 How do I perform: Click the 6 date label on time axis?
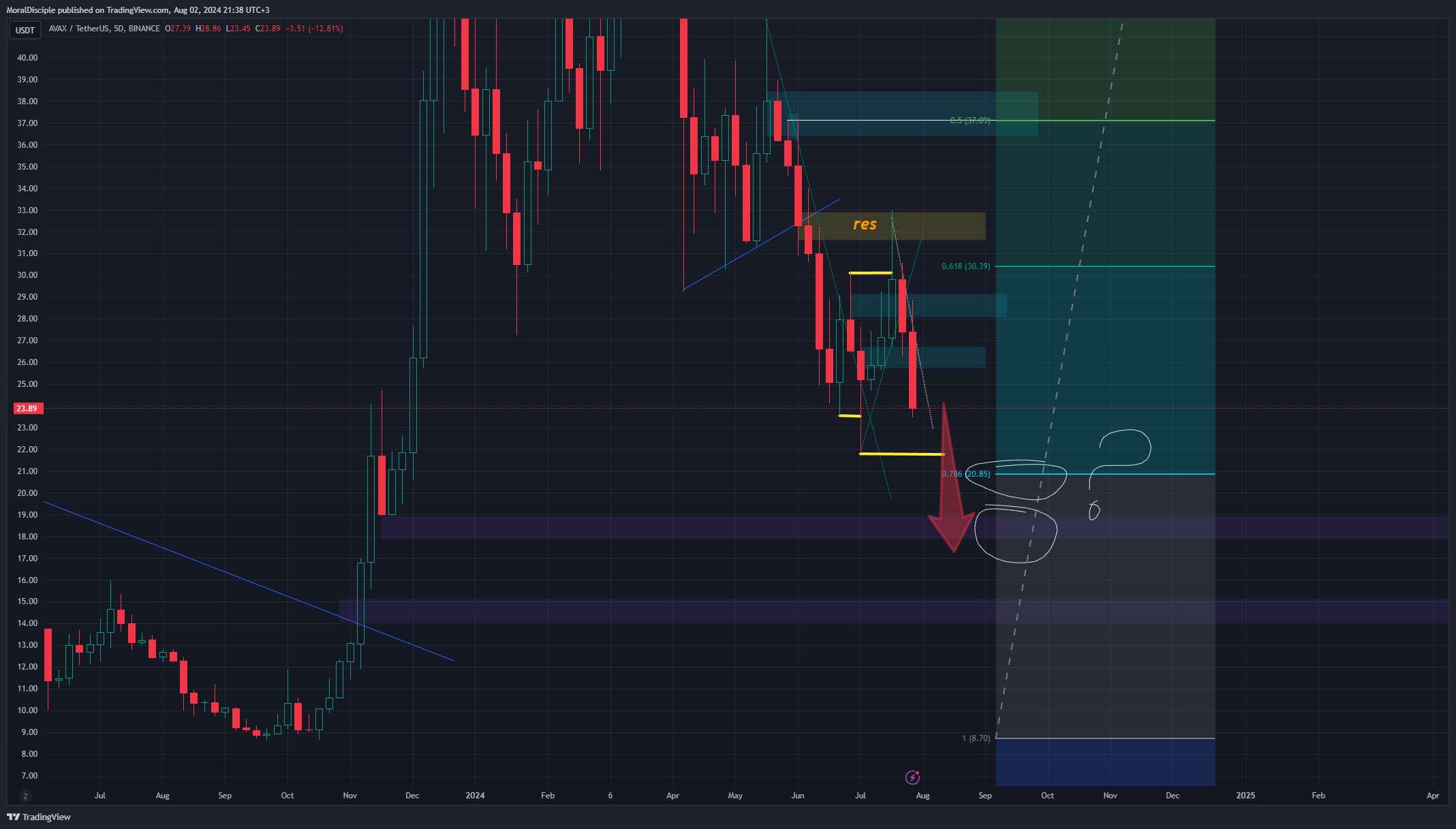(610, 796)
